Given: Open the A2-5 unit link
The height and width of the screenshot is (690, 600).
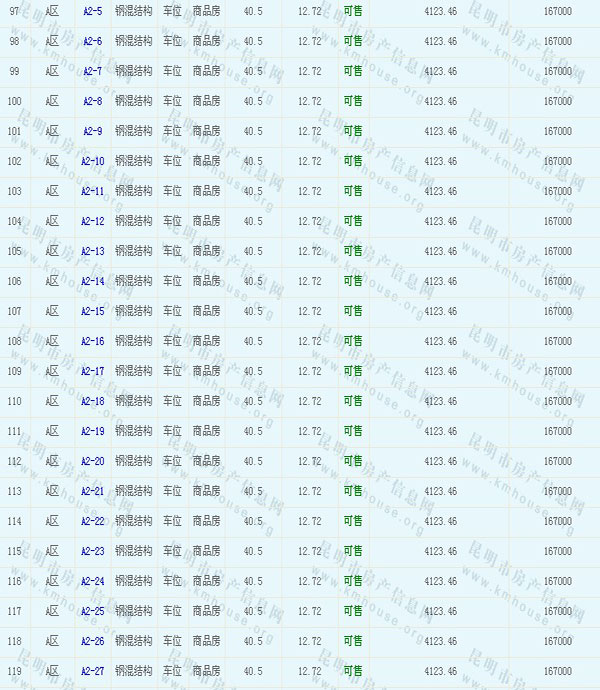Looking at the screenshot, I should coord(92,11).
